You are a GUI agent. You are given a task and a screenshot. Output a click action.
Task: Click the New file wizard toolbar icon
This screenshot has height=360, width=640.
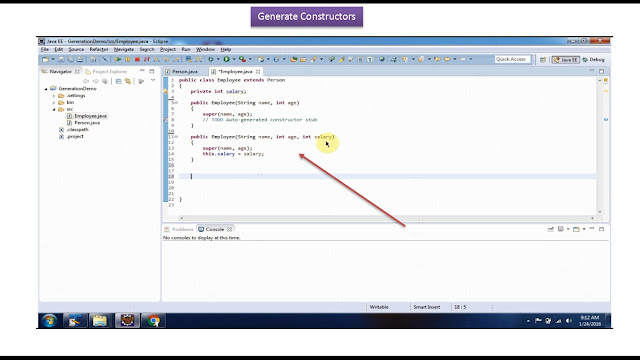(45, 60)
